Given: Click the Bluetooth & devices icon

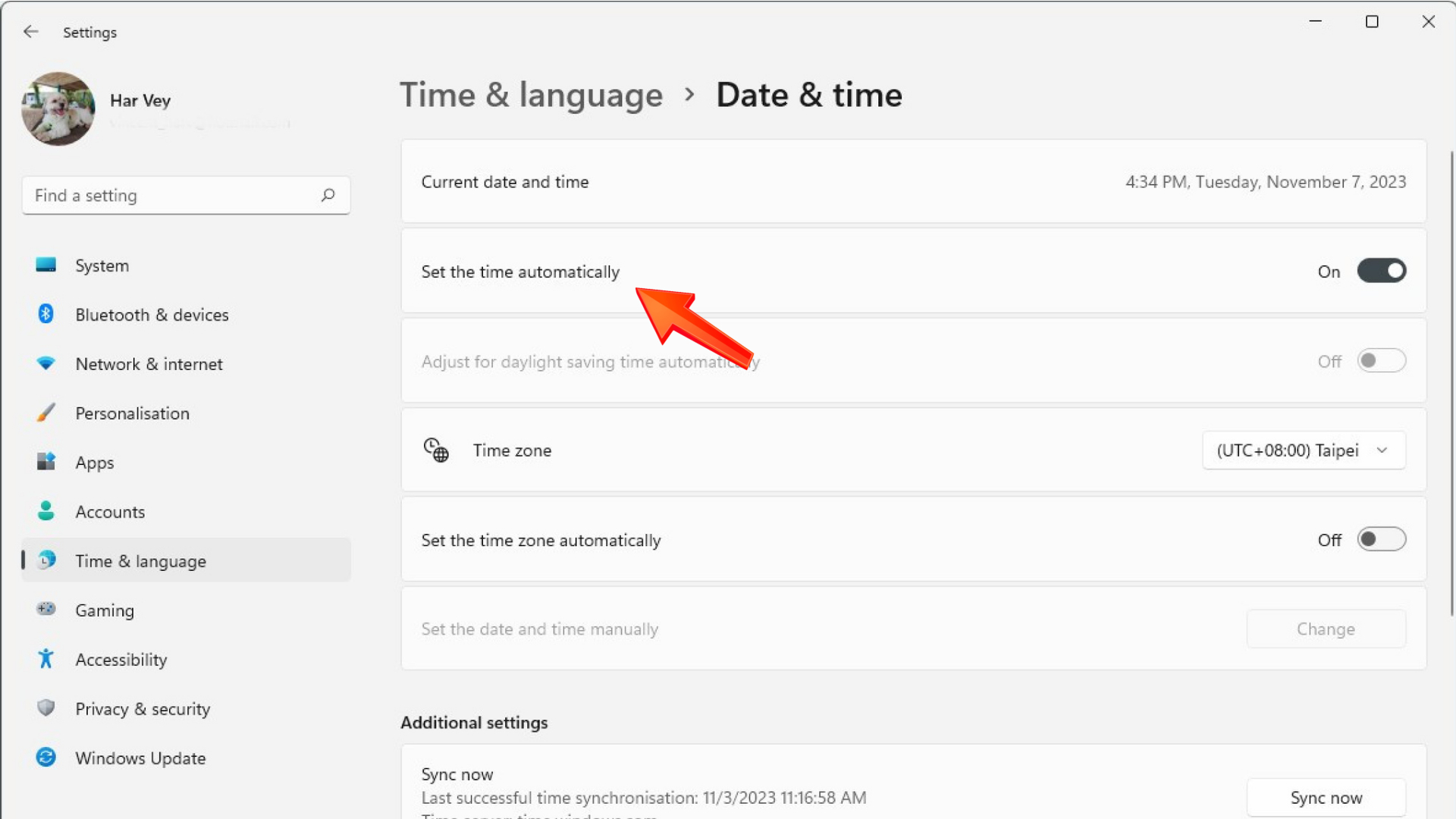Looking at the screenshot, I should coord(45,314).
